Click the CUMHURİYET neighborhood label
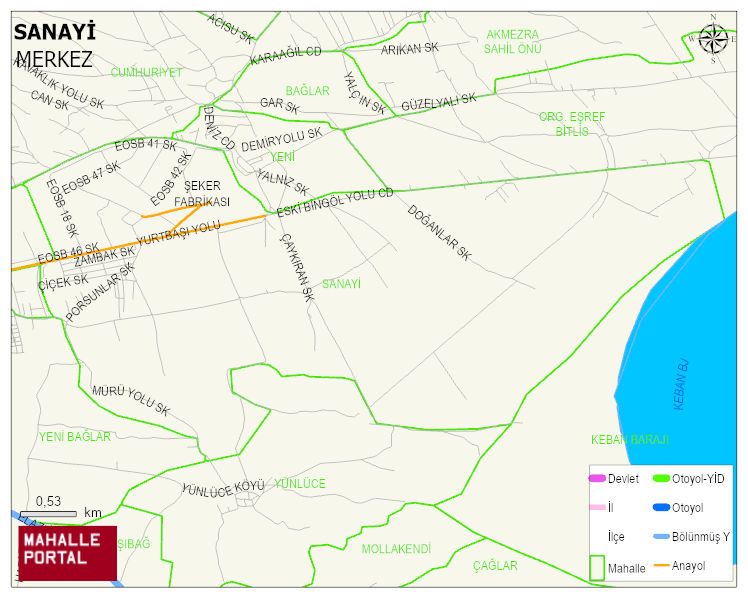 [x=146, y=72]
